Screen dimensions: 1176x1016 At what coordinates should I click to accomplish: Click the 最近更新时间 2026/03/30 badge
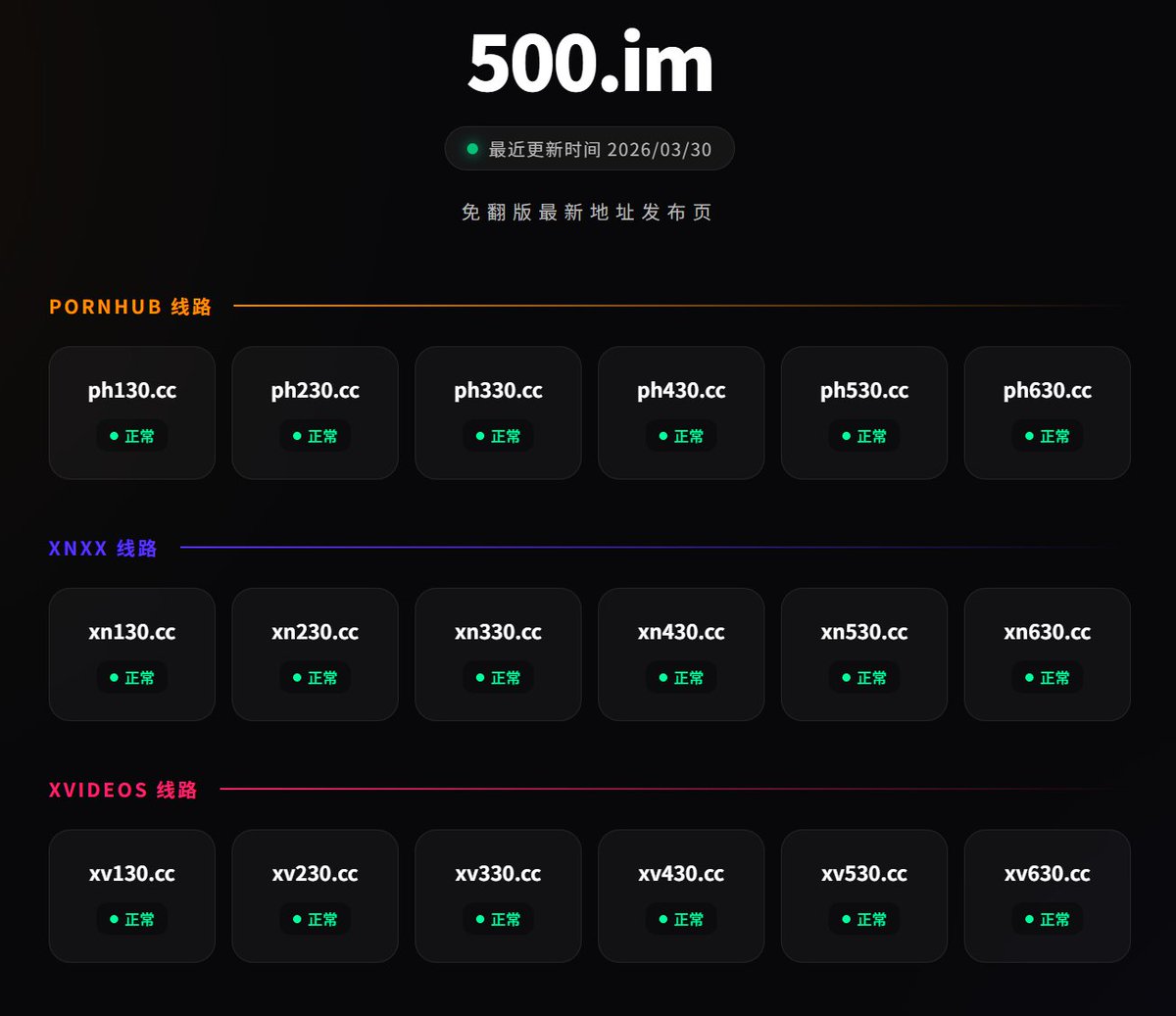590,149
